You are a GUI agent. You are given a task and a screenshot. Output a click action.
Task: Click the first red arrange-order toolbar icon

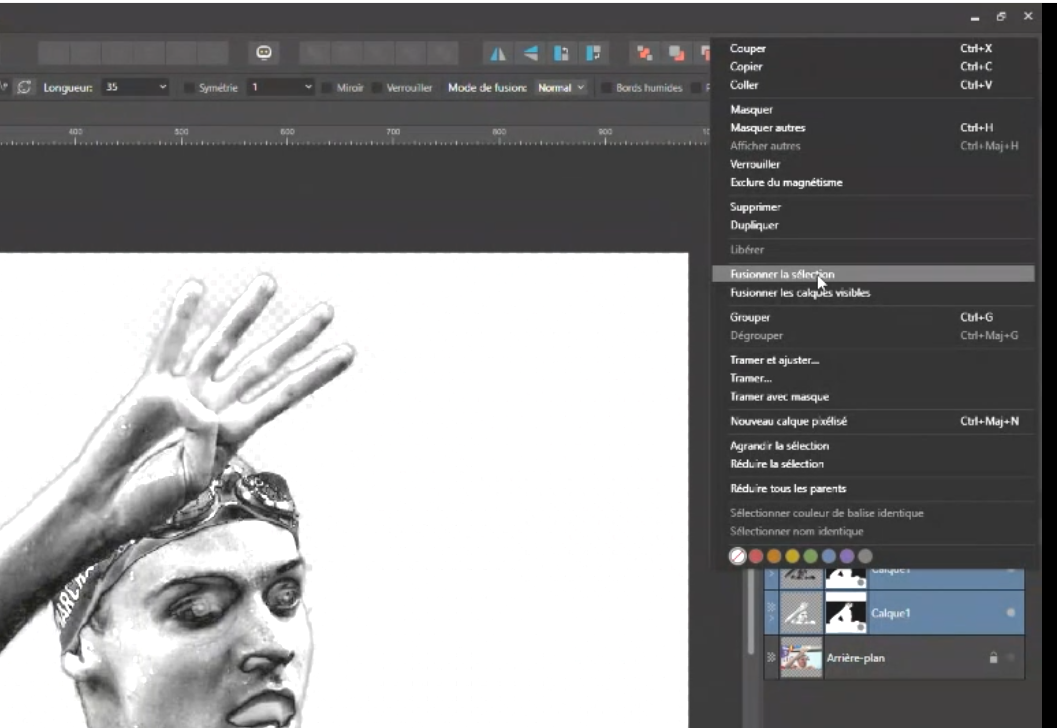(x=645, y=53)
